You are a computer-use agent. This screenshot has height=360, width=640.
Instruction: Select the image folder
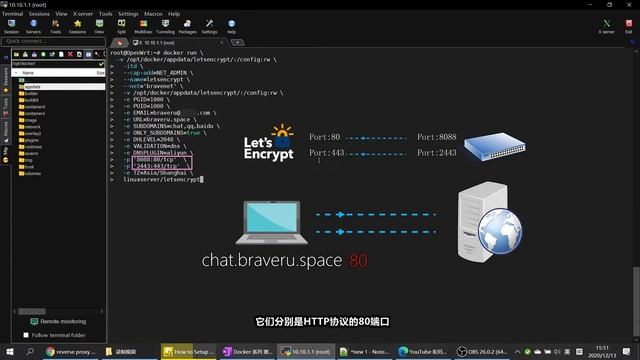(28, 120)
